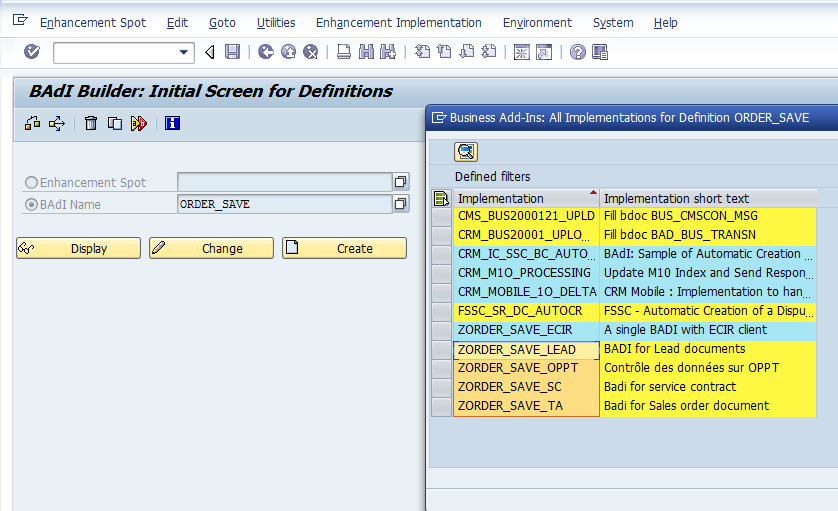838x511 pixels.
Task: Click 'A single BADI with ECIR client' text
Action: pyautogui.click(x=685, y=330)
